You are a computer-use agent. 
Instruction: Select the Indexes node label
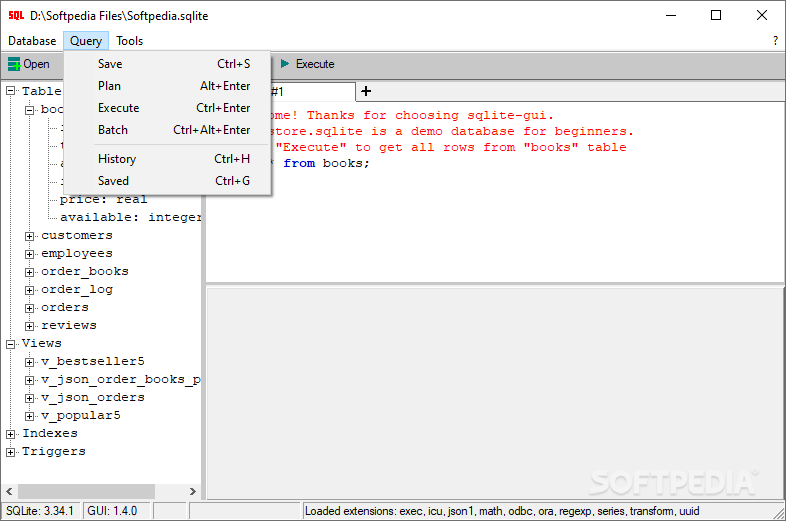[50, 433]
